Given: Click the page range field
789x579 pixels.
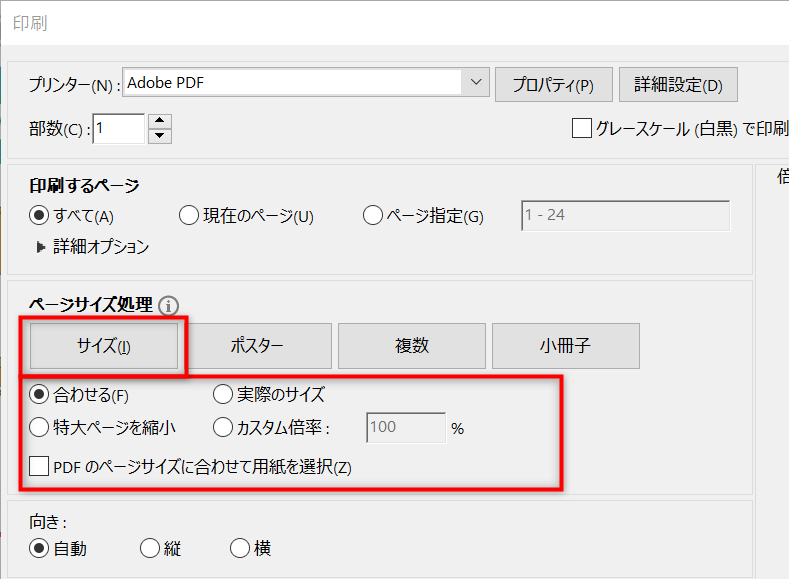Looking at the screenshot, I should pyautogui.click(x=625, y=215).
